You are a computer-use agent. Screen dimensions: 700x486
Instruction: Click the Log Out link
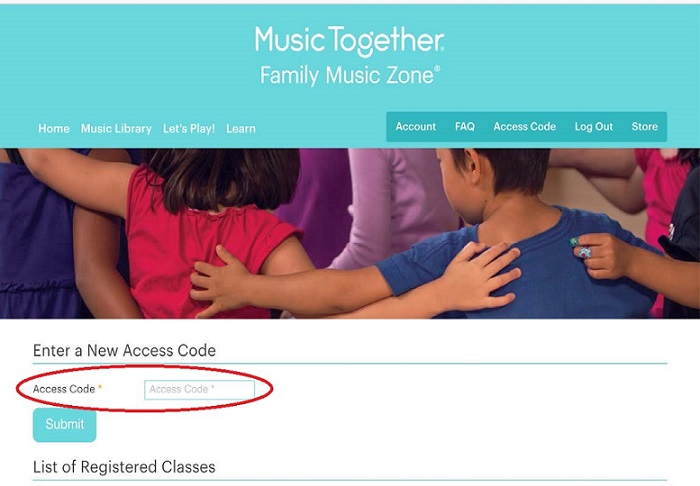(593, 127)
